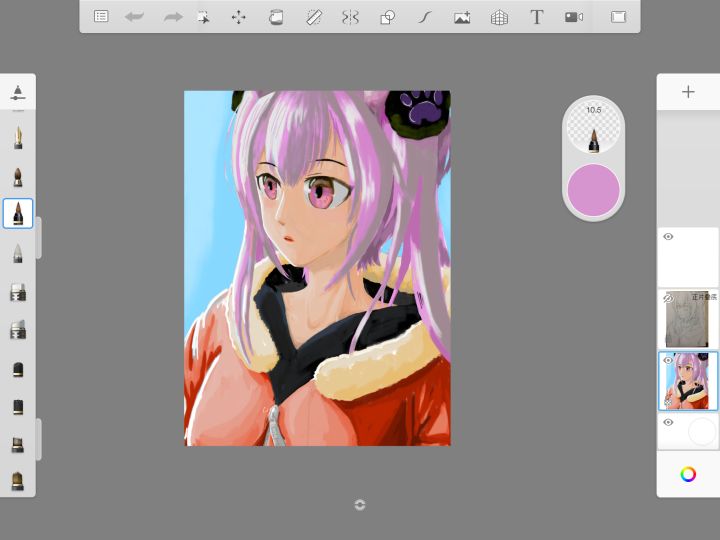Tap the circular icon below the canvas

click(360, 505)
